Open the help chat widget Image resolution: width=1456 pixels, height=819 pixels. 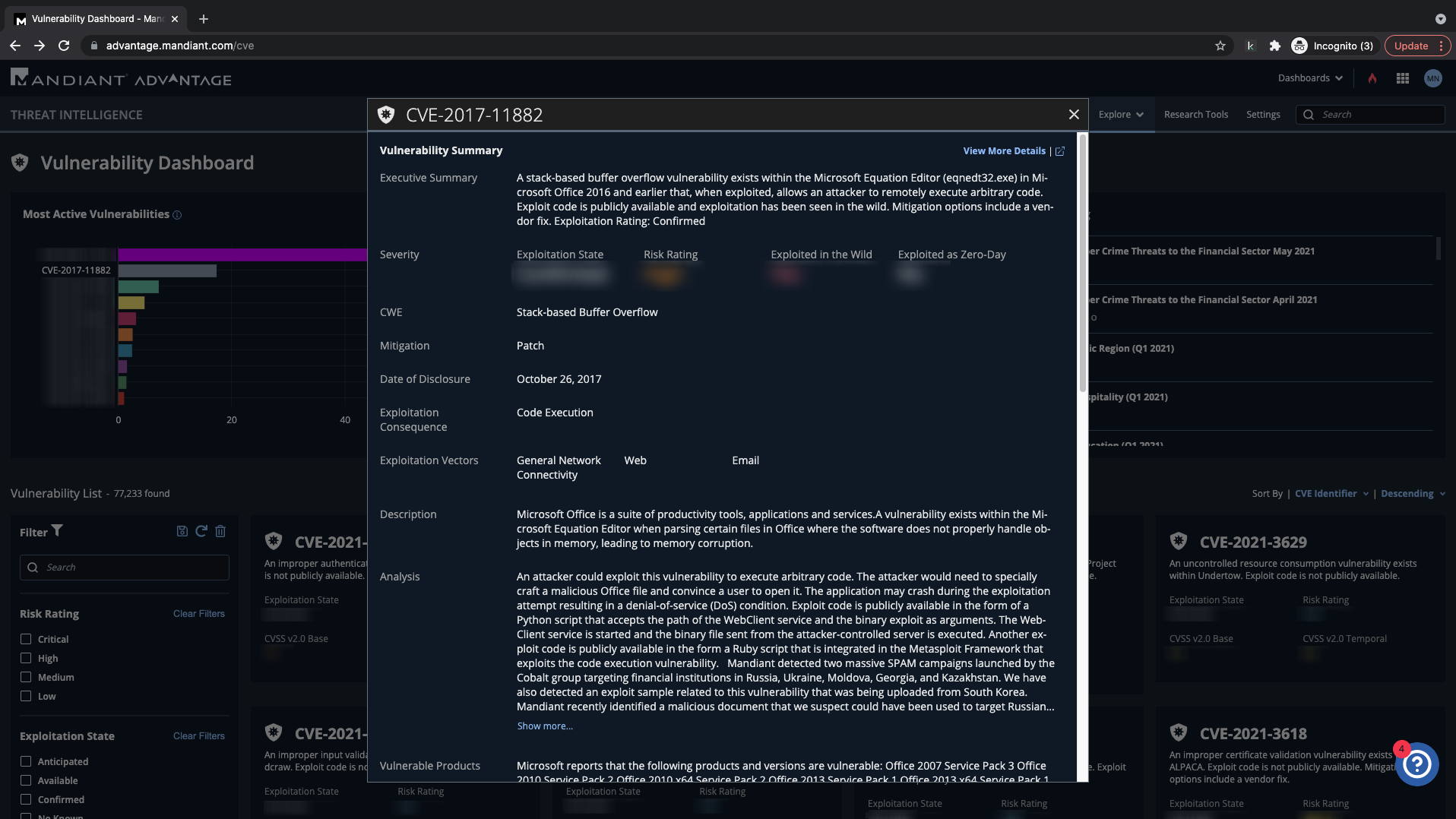pos(1416,764)
